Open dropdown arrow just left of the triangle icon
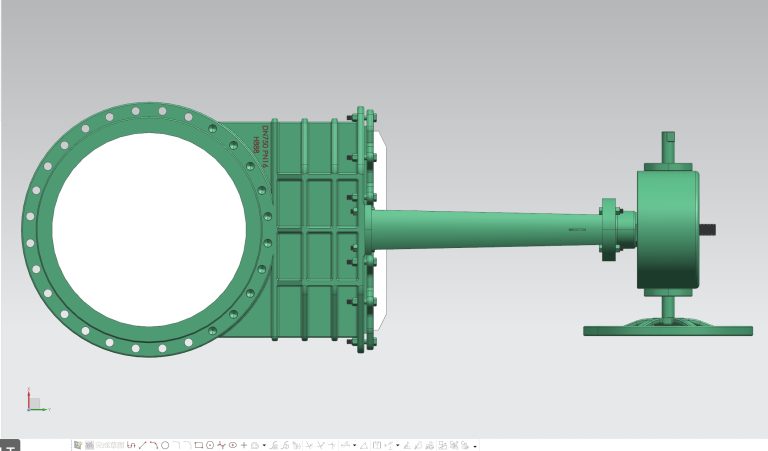The height and width of the screenshot is (451, 768). coord(355,446)
